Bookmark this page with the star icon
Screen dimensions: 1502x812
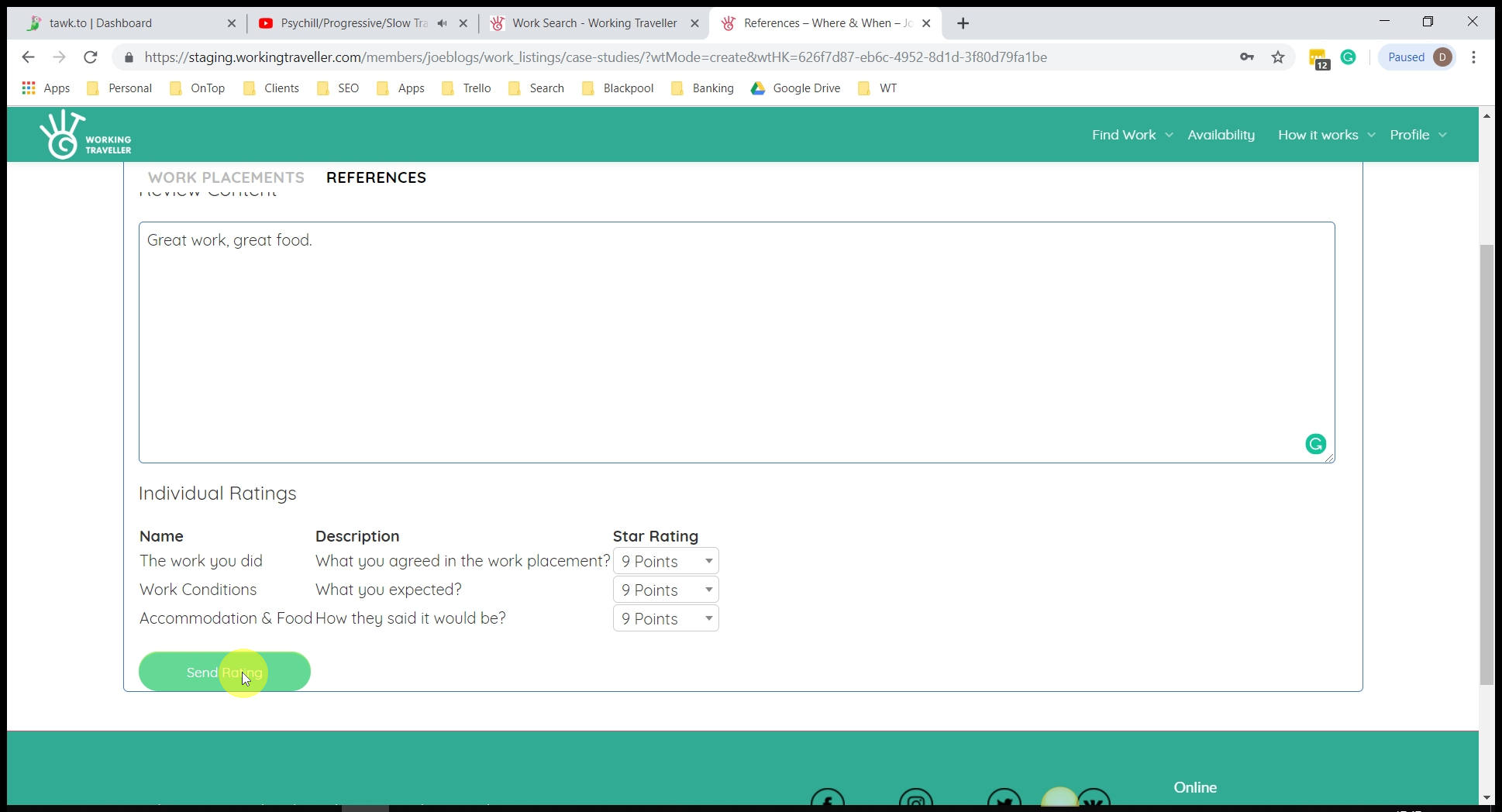(x=1278, y=57)
